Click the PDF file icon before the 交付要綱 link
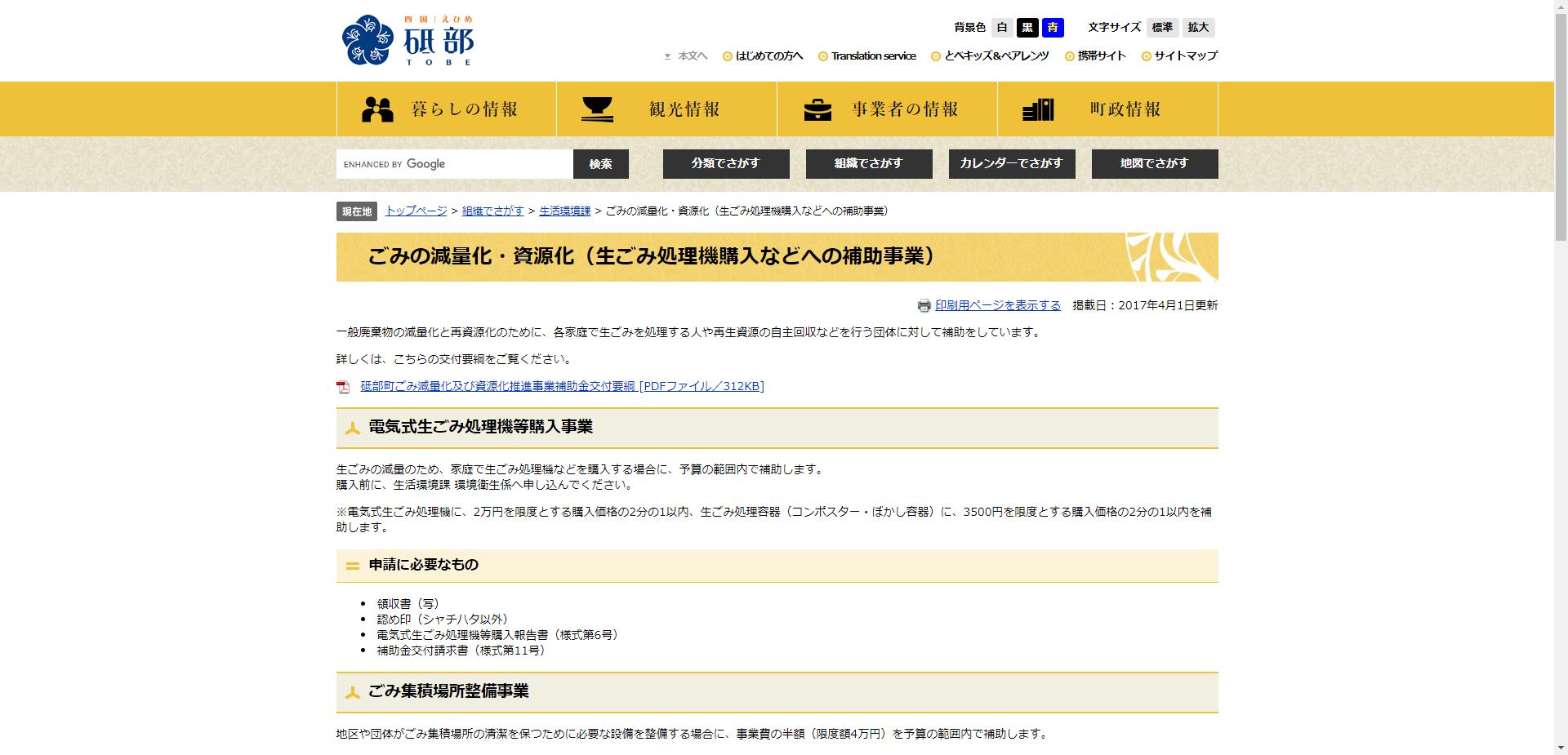Image resolution: width=1568 pixels, height=755 pixels. [x=342, y=386]
